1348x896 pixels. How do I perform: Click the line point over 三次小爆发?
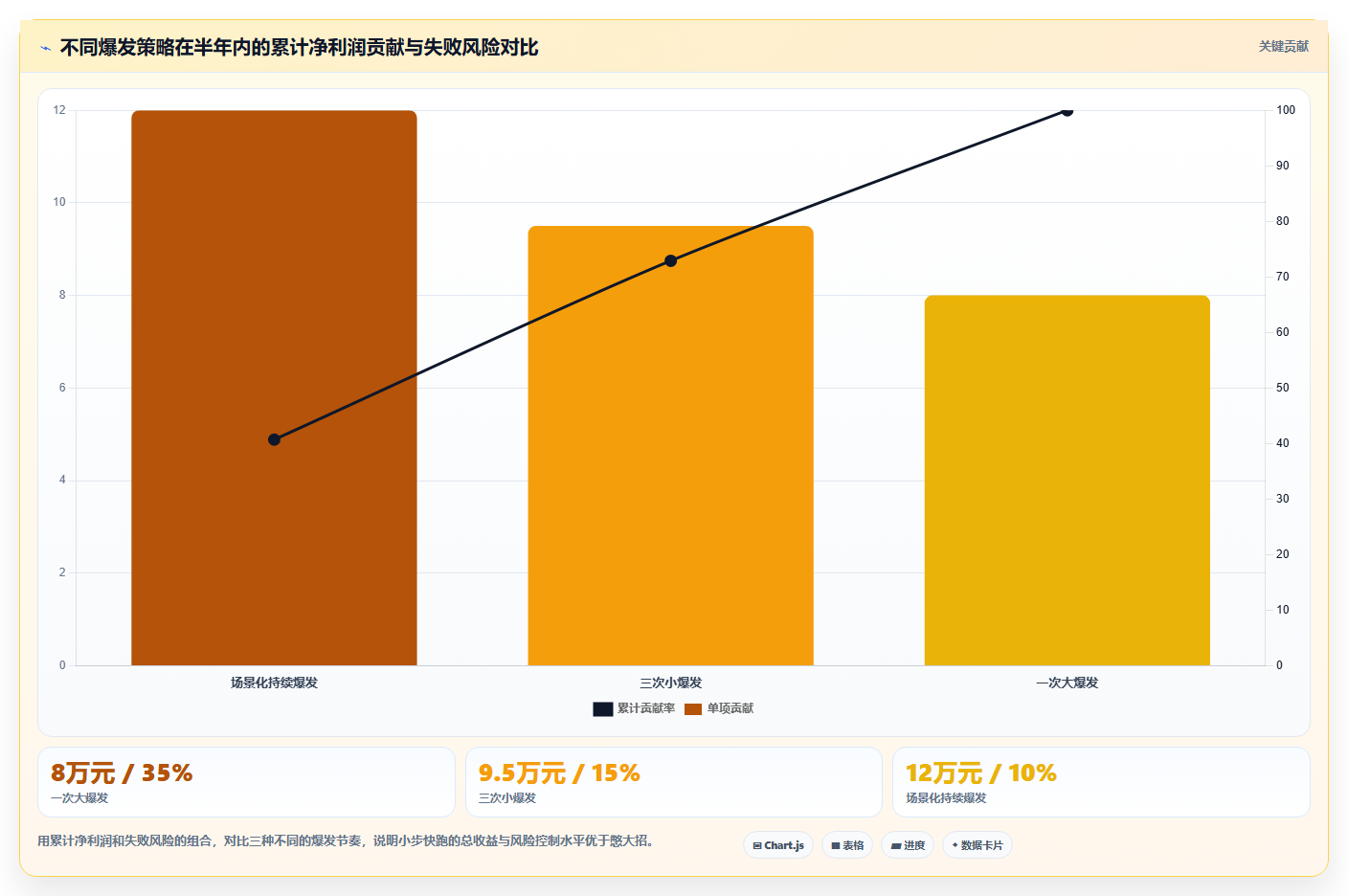[x=670, y=260]
